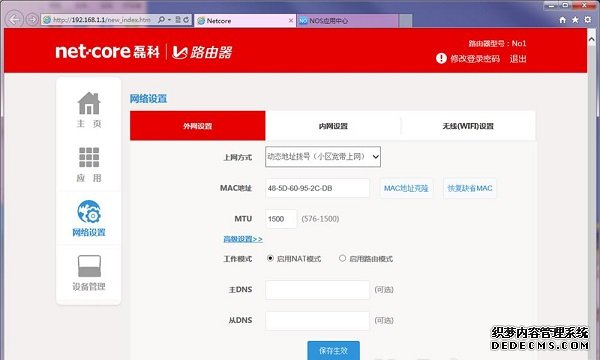600x360 pixels.
Task: Click the net-core router logo
Action: pyautogui.click(x=143, y=52)
